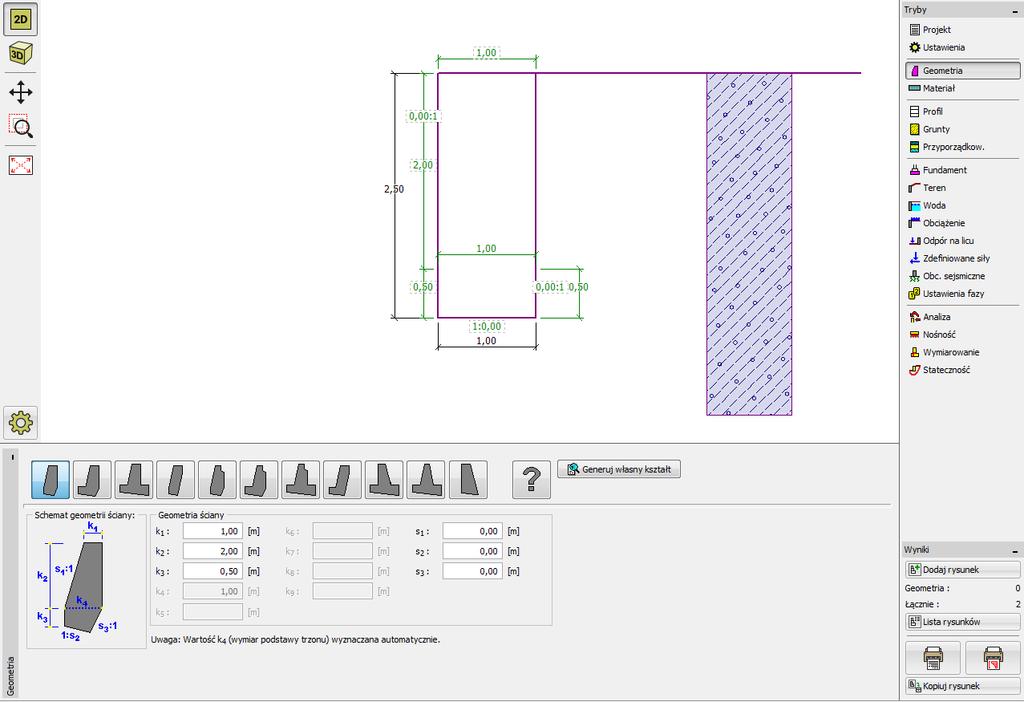Switch to 3D view mode
The width and height of the screenshot is (1024, 702).
[21, 54]
